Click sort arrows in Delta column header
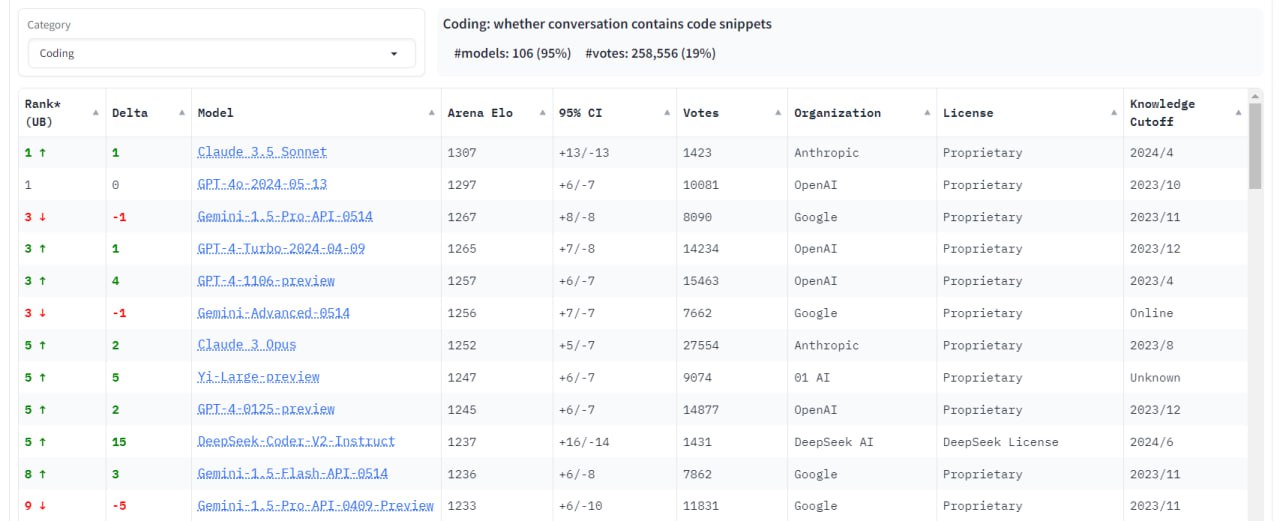The image size is (1280, 521). pyautogui.click(x=182, y=113)
